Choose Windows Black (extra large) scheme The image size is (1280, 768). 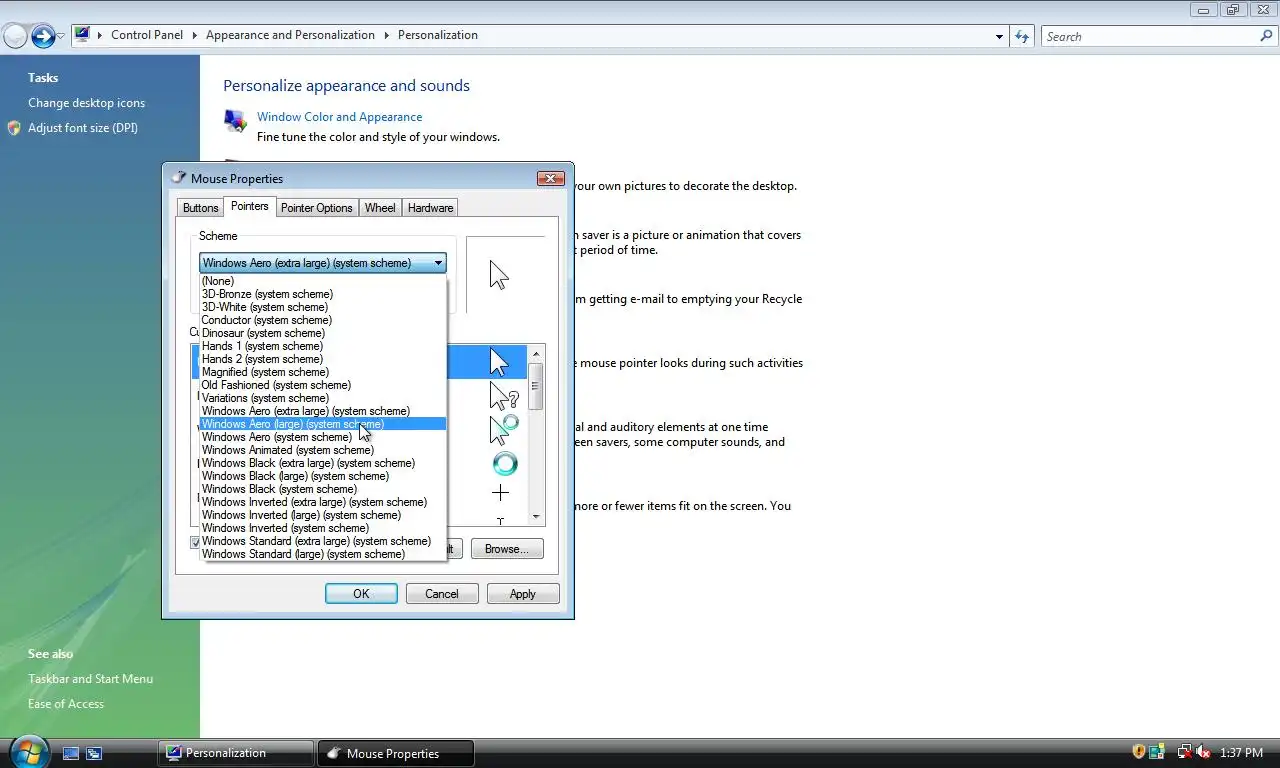323,463
